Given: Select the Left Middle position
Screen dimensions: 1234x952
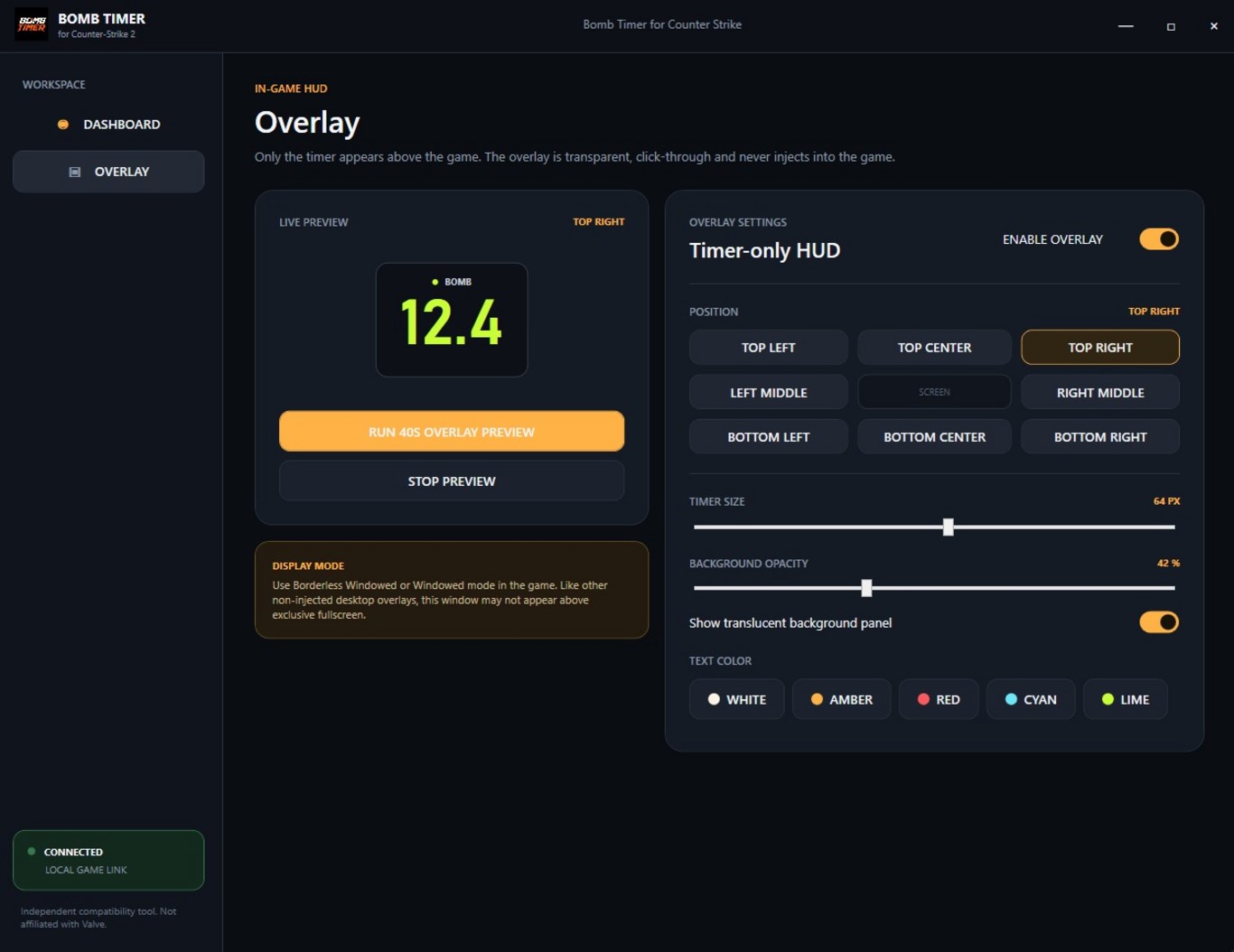Looking at the screenshot, I should click(769, 393).
